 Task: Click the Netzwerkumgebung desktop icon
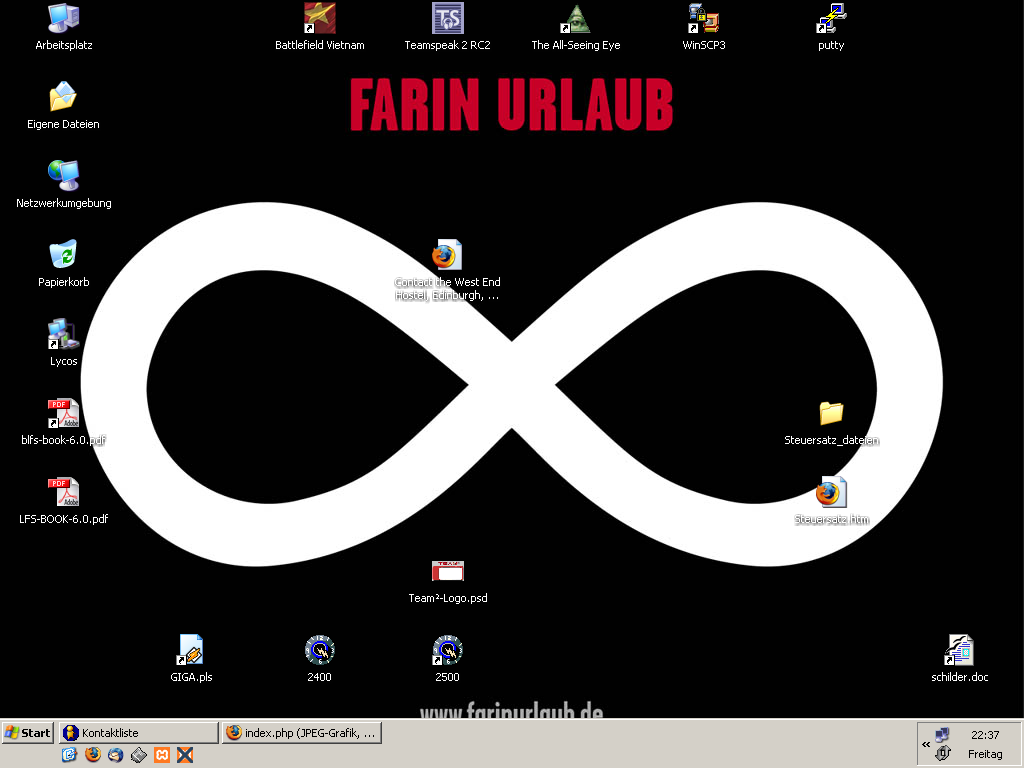63,177
